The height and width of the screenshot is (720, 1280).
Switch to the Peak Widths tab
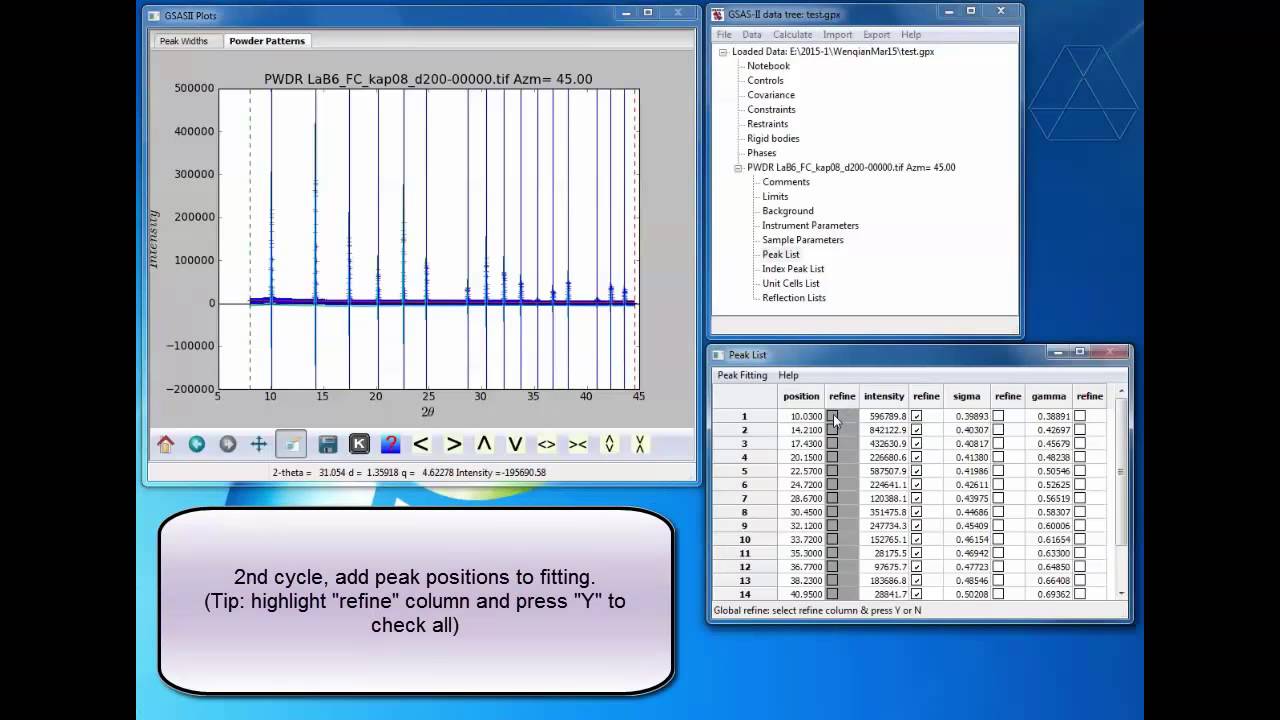[184, 41]
